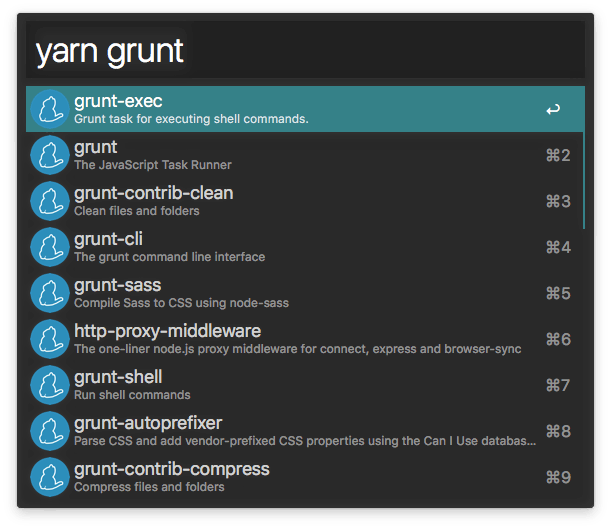The width and height of the screenshot is (611, 529).
Task: Click 'Grunt task for executing shell commands.' subtitle
Action: coord(191,119)
